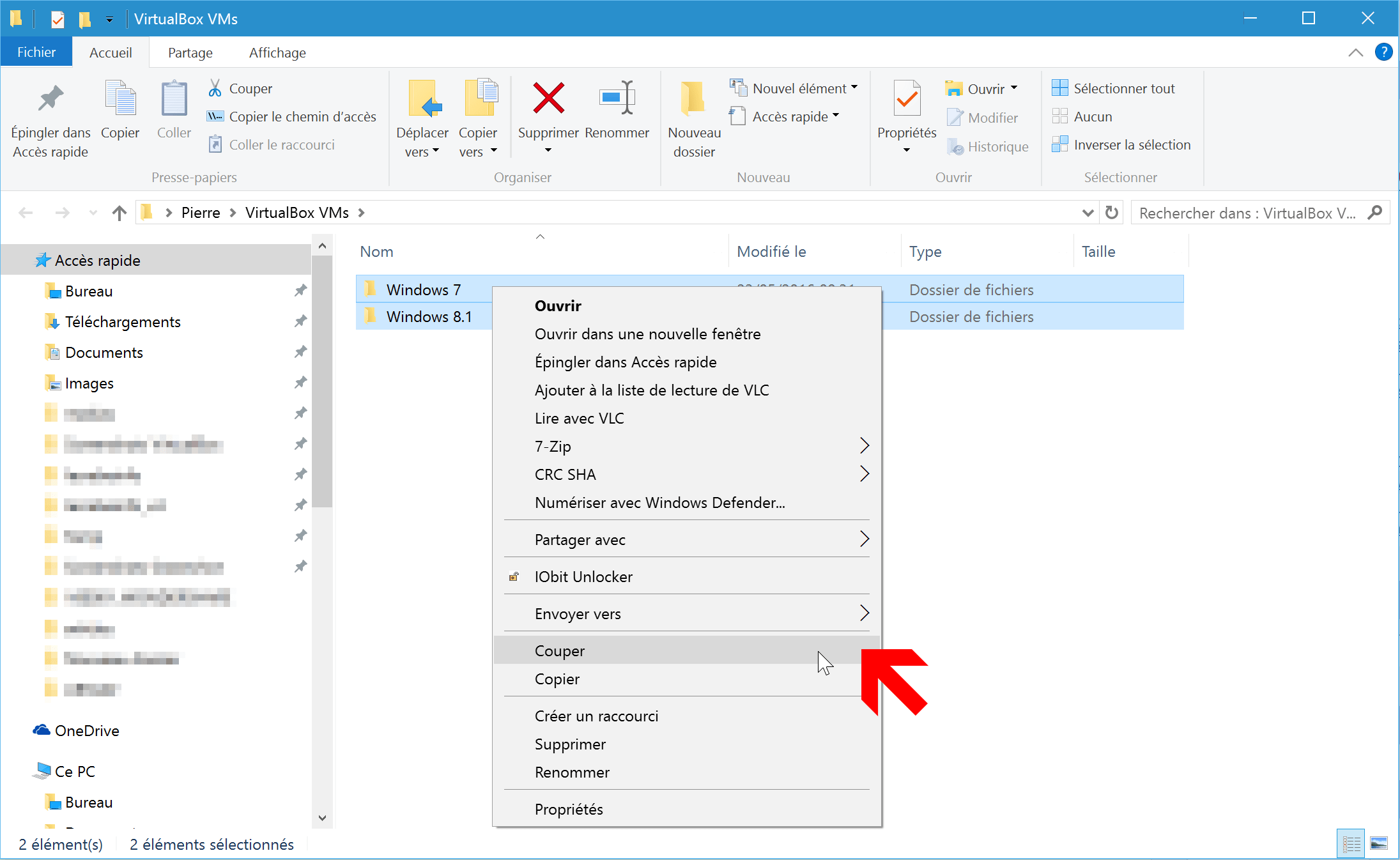This screenshot has height=860, width=1400.
Task: Switch to large icons view in status bar
Action: click(x=1379, y=844)
